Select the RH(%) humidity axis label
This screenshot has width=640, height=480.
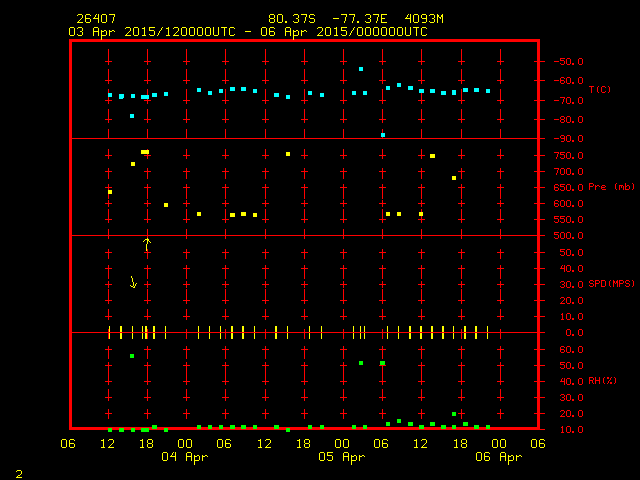[600, 381]
